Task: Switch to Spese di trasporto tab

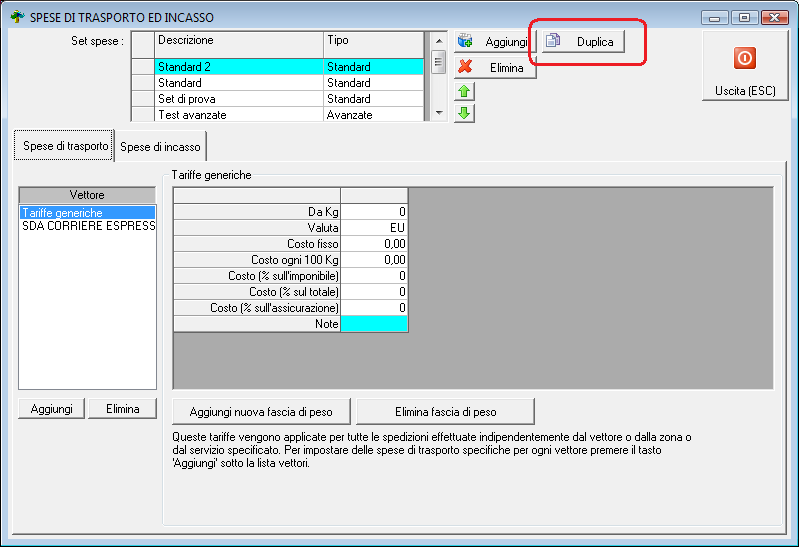Action: pos(64,146)
